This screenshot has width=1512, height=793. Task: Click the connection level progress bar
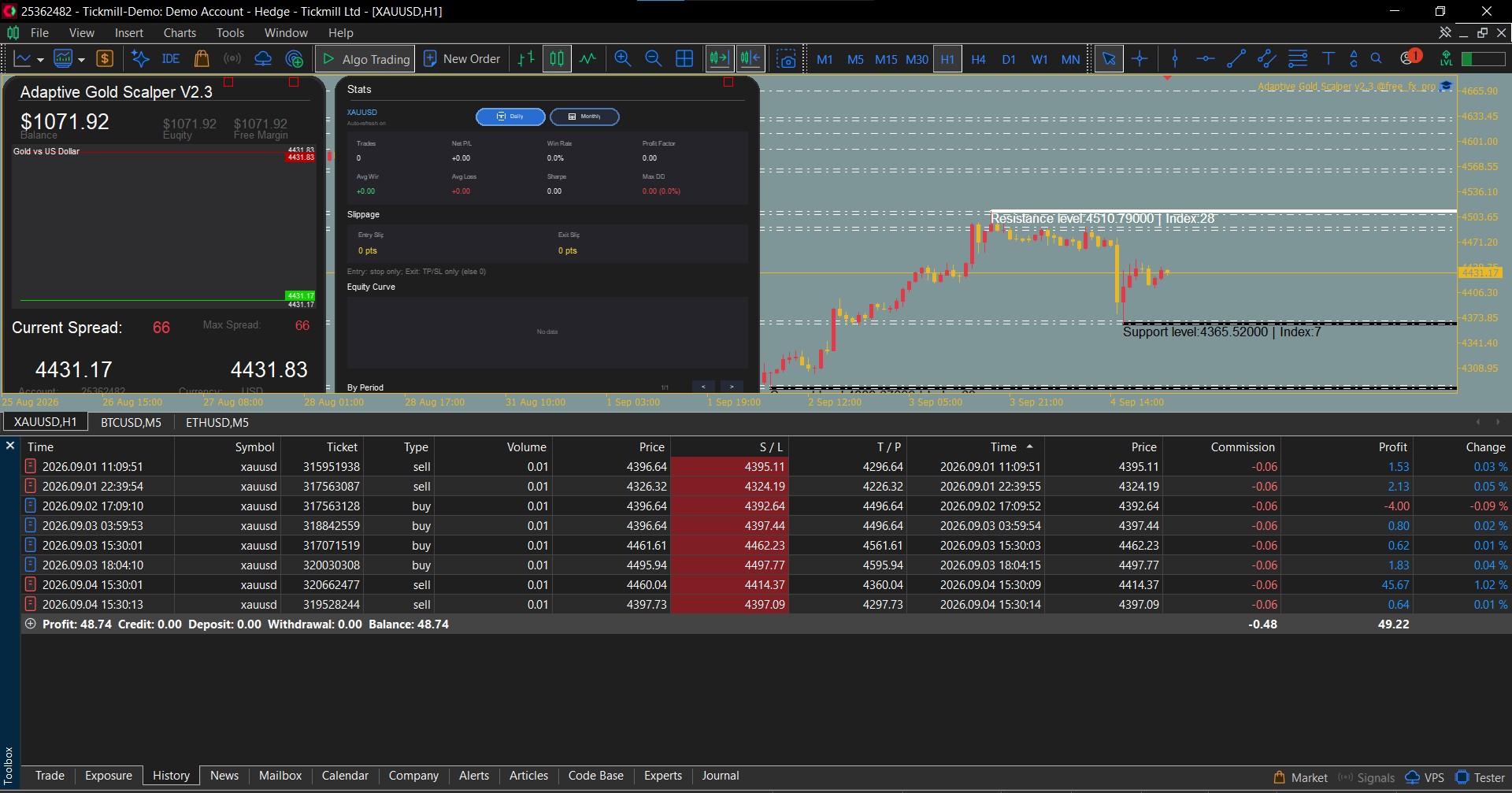[1483, 59]
